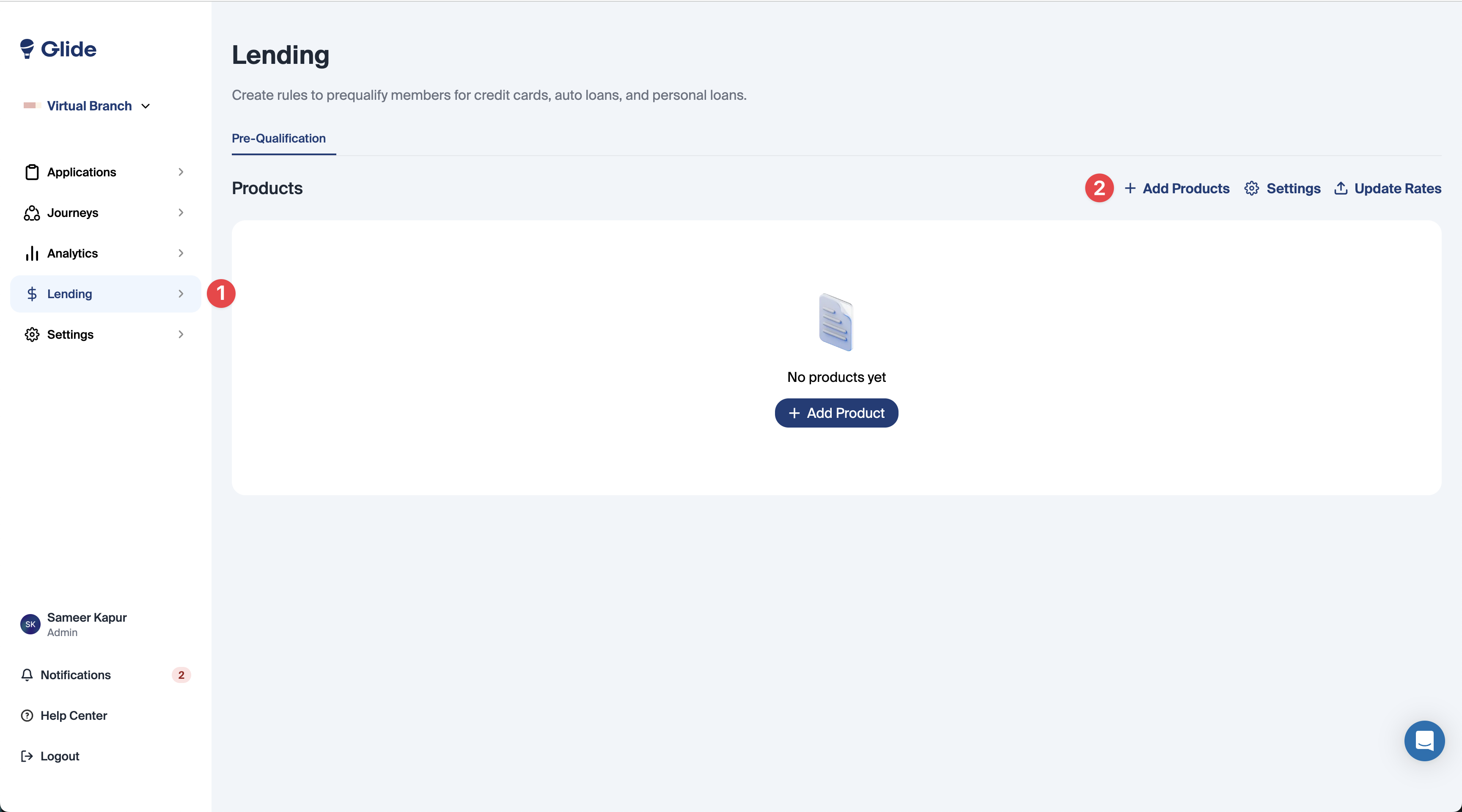Click the Analytics bar chart icon

(32, 253)
